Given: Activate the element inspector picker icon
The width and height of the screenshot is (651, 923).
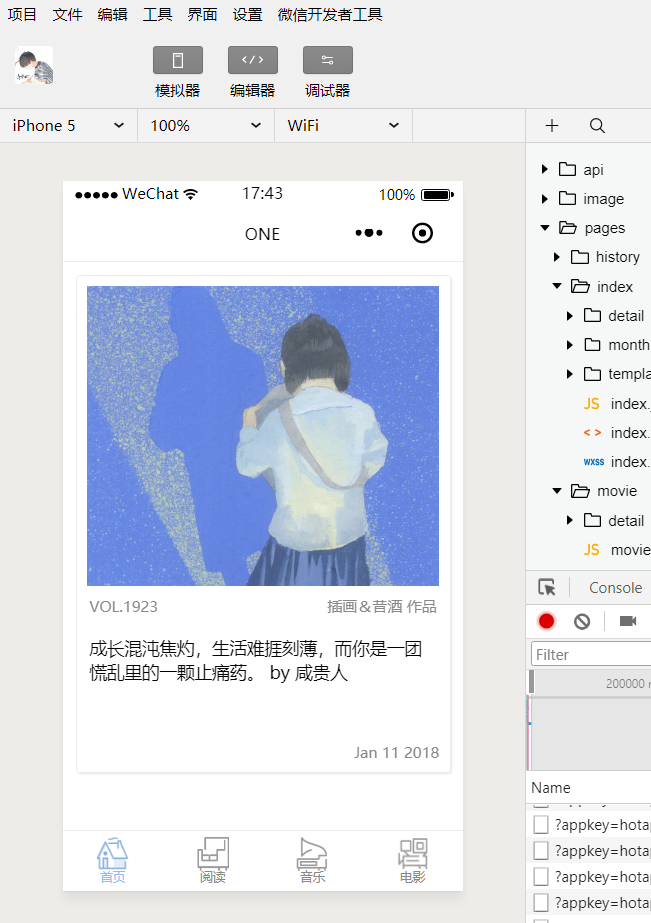Looking at the screenshot, I should [x=547, y=587].
